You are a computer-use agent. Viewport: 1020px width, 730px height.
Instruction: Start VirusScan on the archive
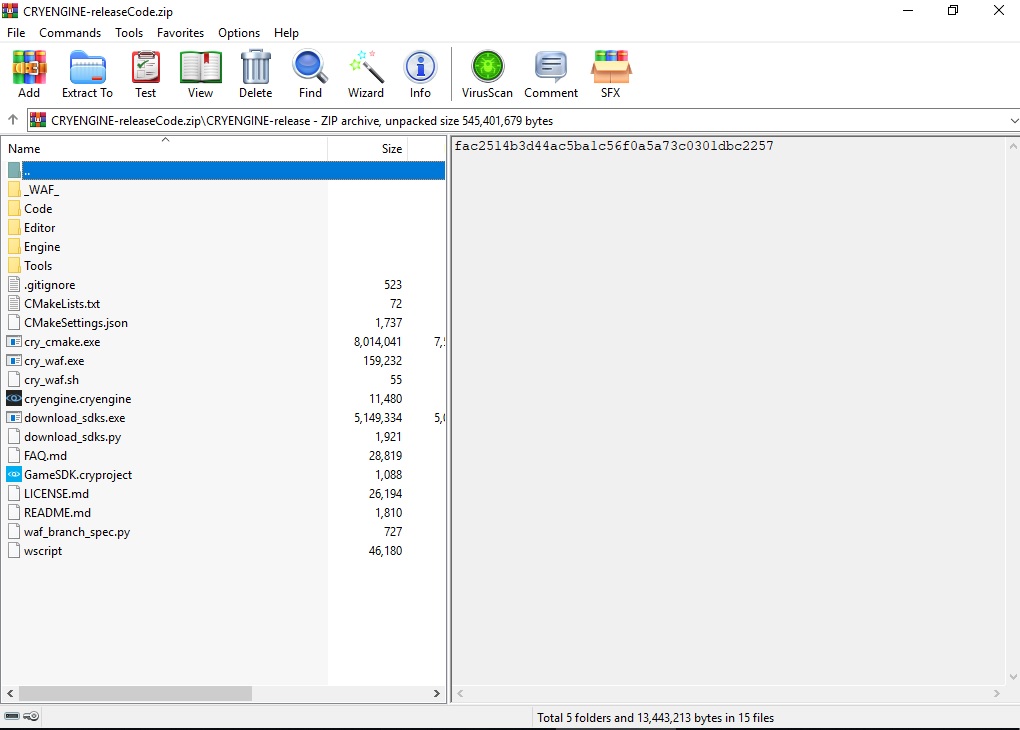pyautogui.click(x=487, y=68)
